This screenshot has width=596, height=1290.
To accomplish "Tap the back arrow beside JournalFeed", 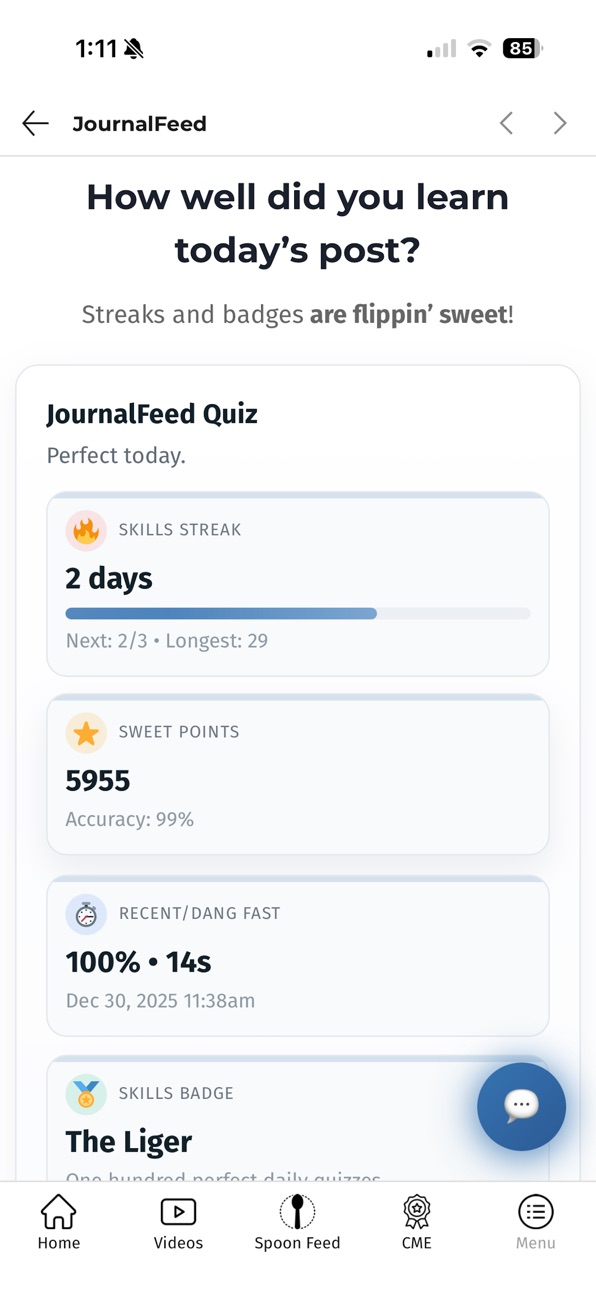I will point(35,123).
